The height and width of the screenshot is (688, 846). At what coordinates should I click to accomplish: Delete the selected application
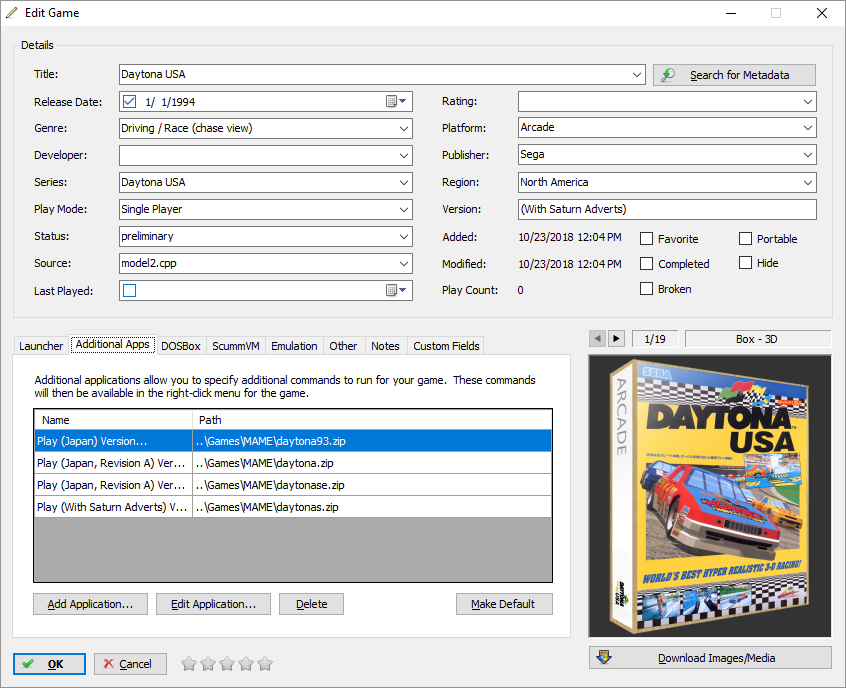311,604
